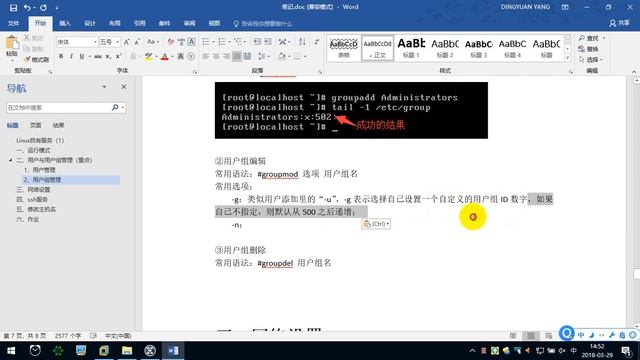The height and width of the screenshot is (360, 640).
Task: Click Center alignment icon
Action: pyautogui.click(x=216, y=56)
